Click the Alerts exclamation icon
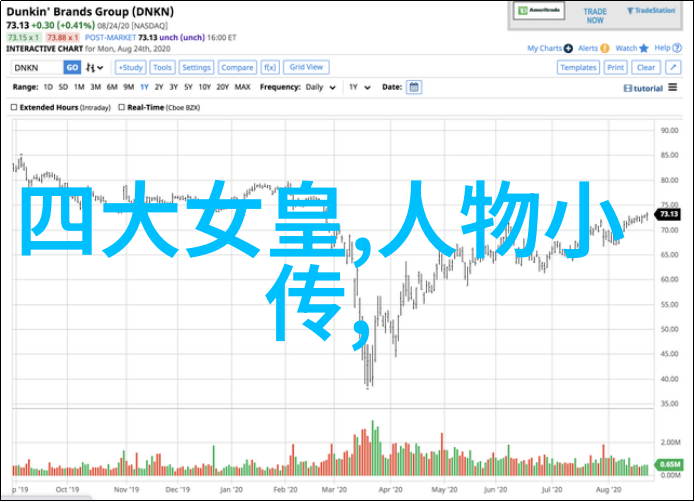Viewport: 695px width, 502px height. pyautogui.click(x=605, y=48)
